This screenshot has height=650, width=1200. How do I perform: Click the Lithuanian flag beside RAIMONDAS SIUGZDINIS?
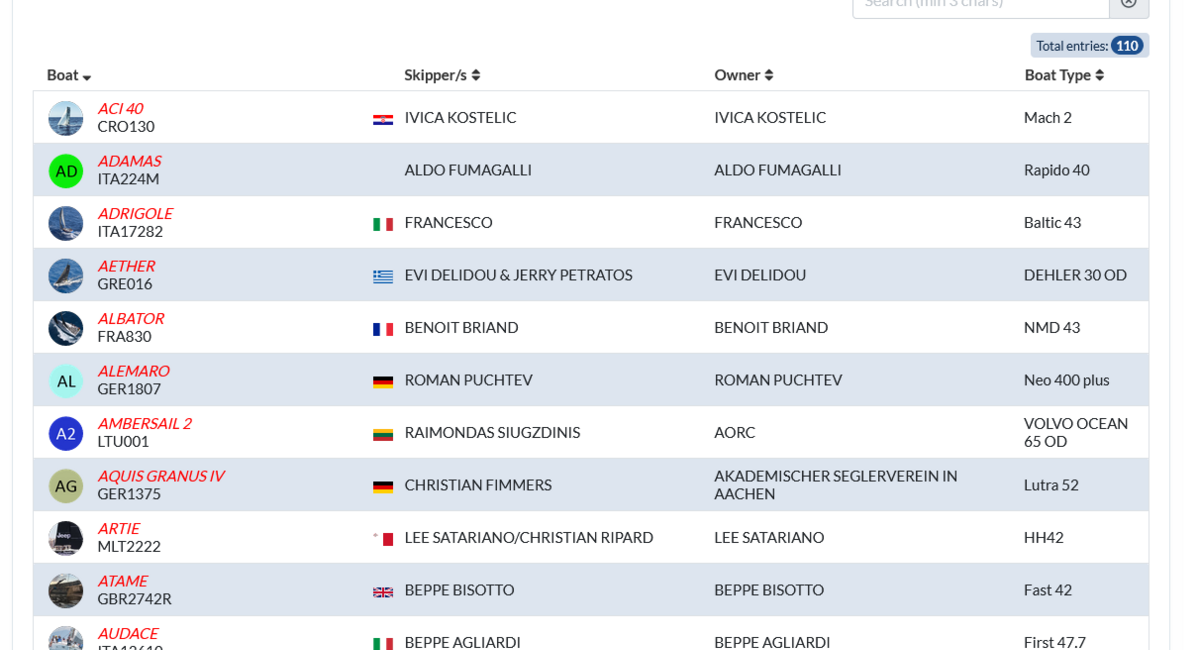point(383,434)
